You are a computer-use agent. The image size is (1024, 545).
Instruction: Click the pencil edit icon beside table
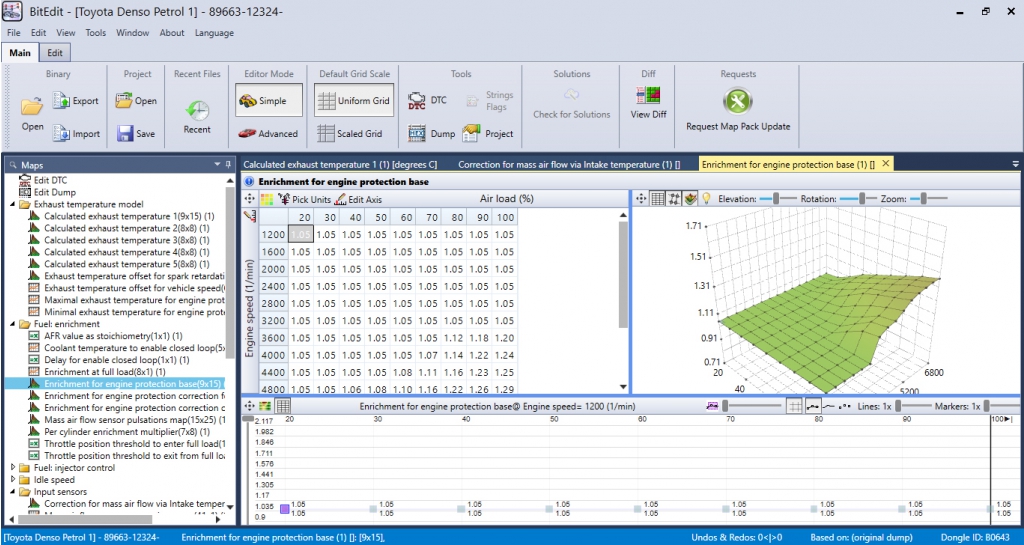(x=249, y=216)
